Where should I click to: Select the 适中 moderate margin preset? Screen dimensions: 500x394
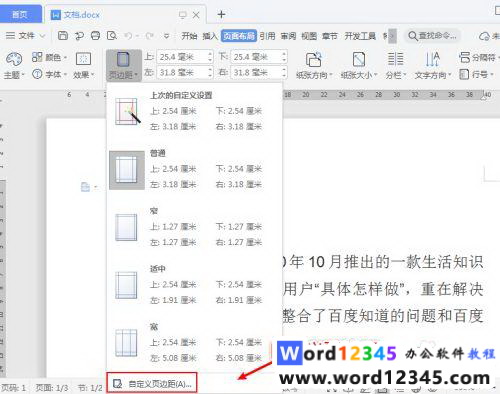click(x=193, y=285)
